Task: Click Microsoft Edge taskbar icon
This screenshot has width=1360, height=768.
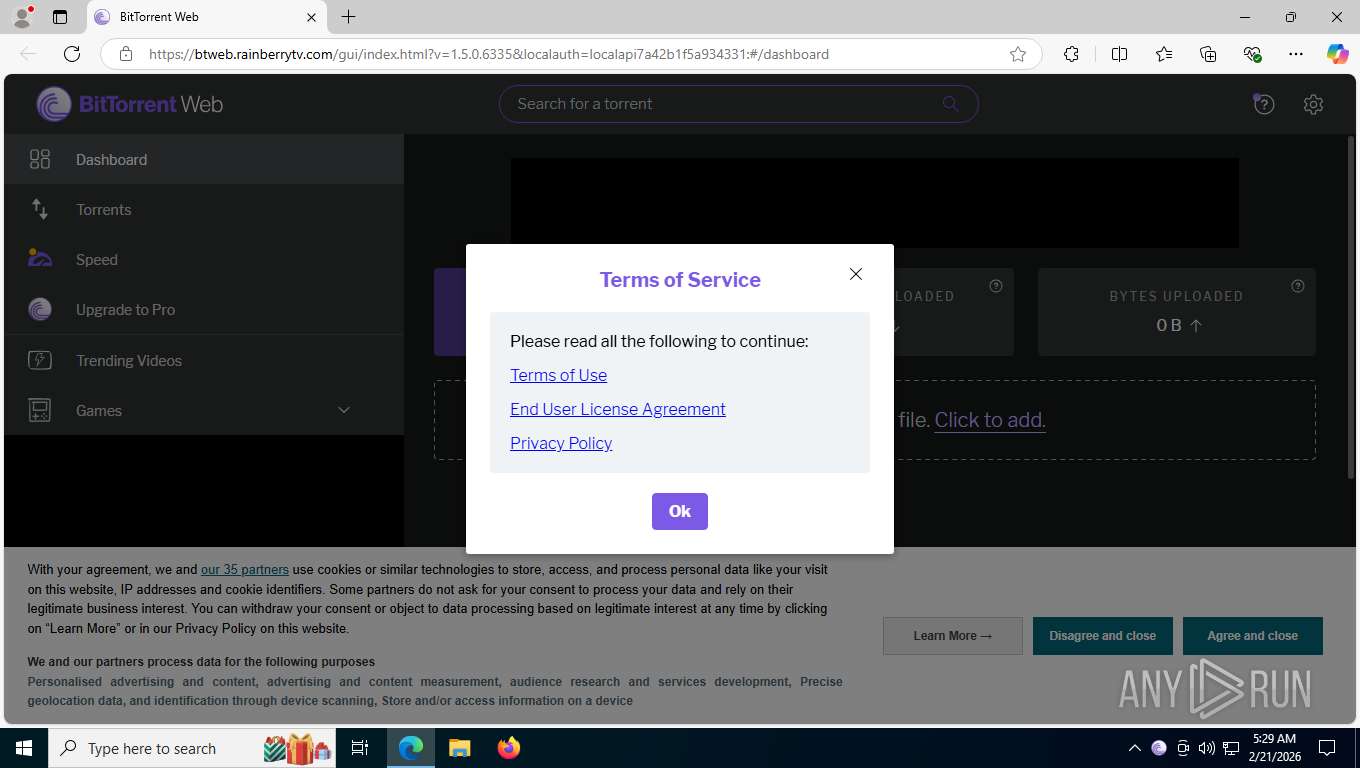Action: pos(411,748)
